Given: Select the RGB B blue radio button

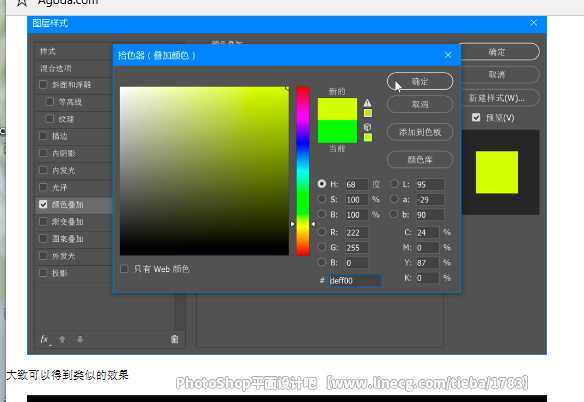Looking at the screenshot, I should [321, 262].
